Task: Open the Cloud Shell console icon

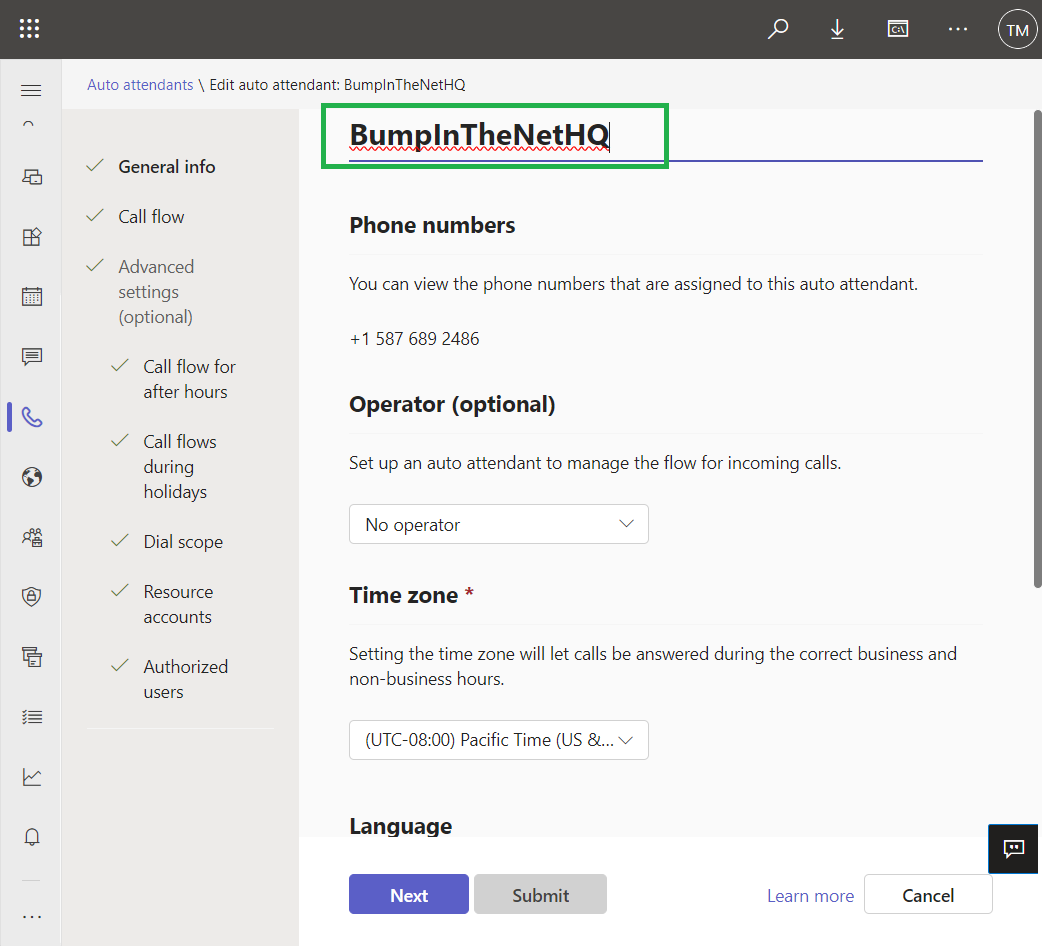Action: pos(897,29)
